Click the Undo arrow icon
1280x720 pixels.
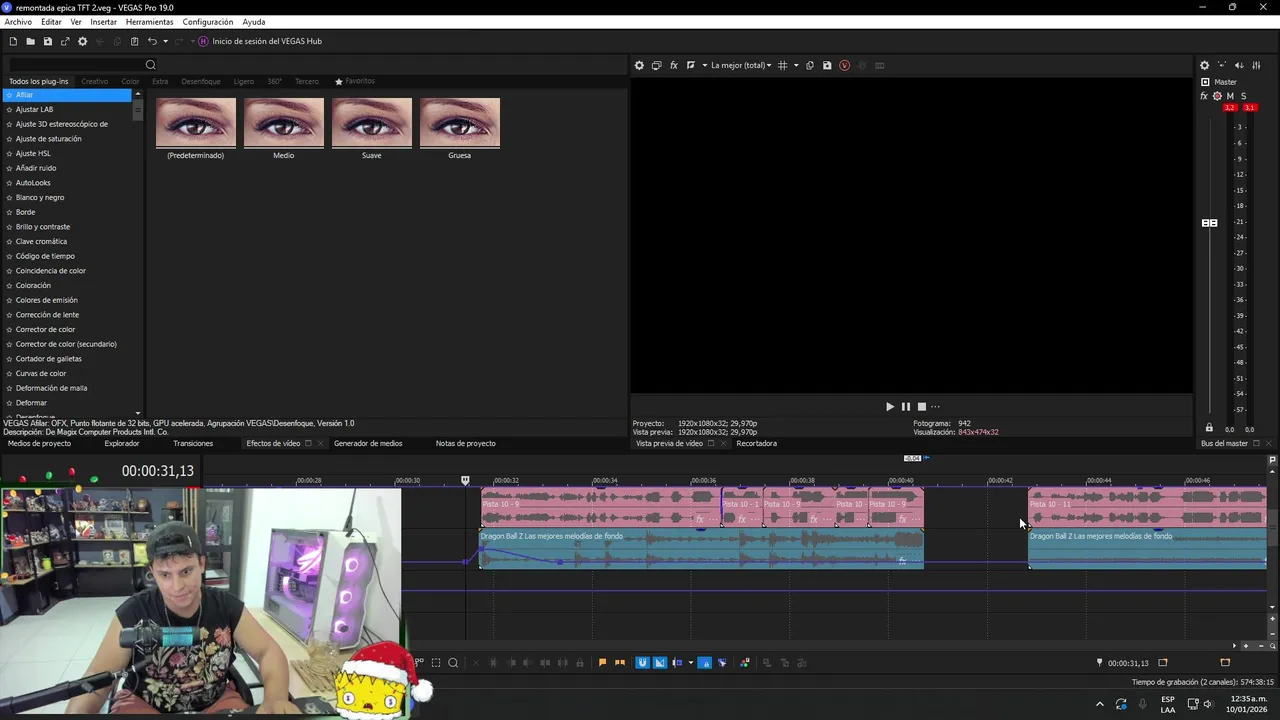(152, 41)
